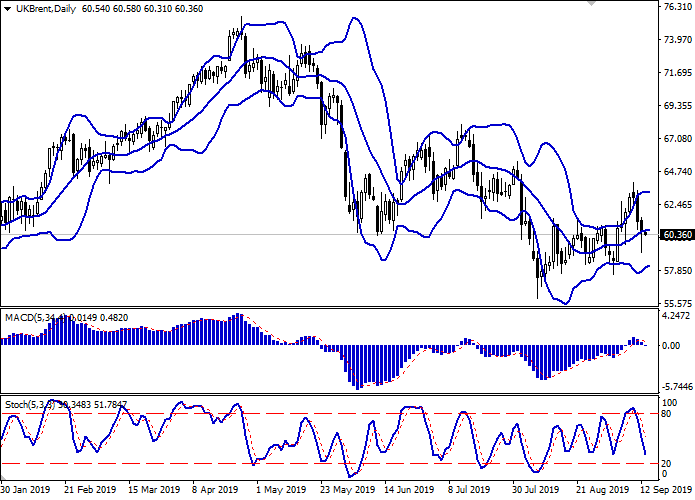Click the current price tag 60.360
The image size is (695, 500).
coord(677,235)
